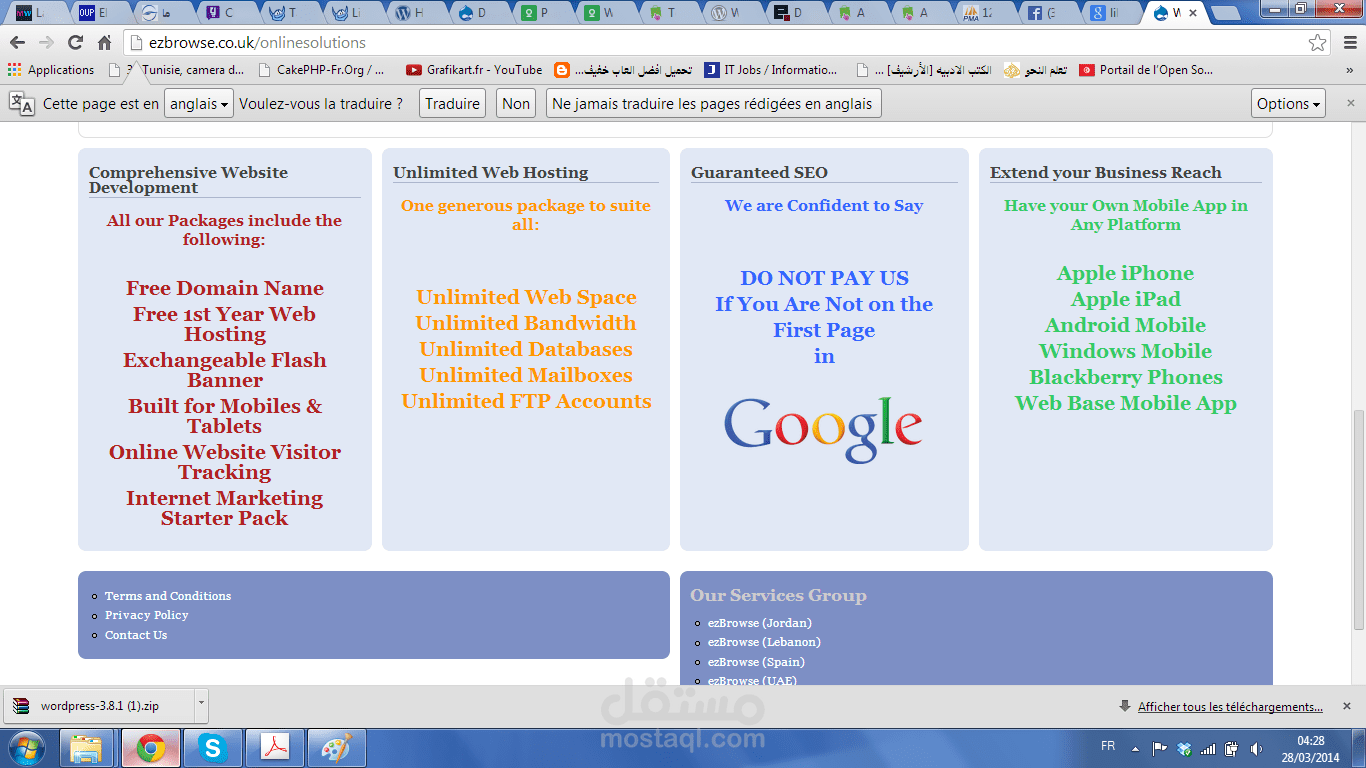Go back to the previous page
Viewport: 1366px width, 768px height.
click(17, 43)
